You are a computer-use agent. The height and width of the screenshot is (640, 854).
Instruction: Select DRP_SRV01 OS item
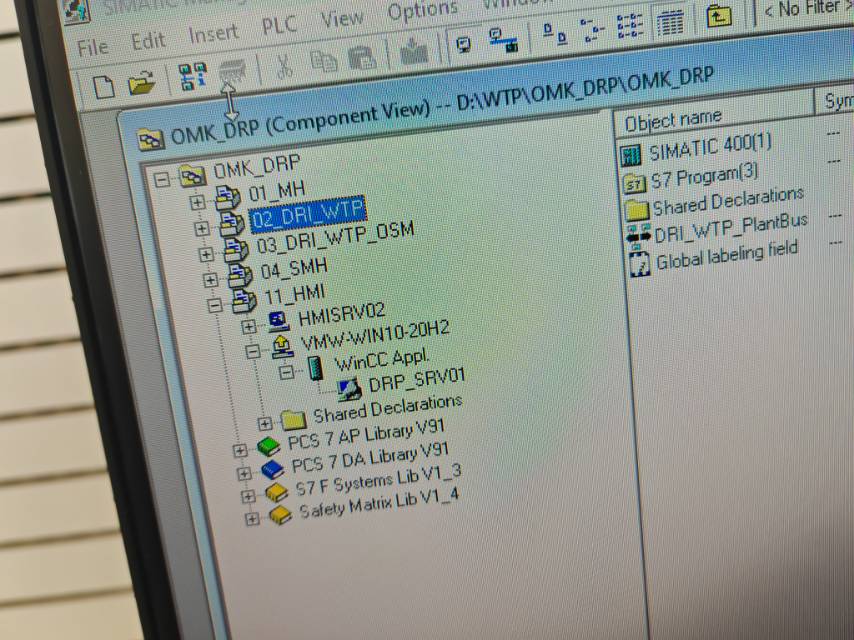click(x=417, y=379)
